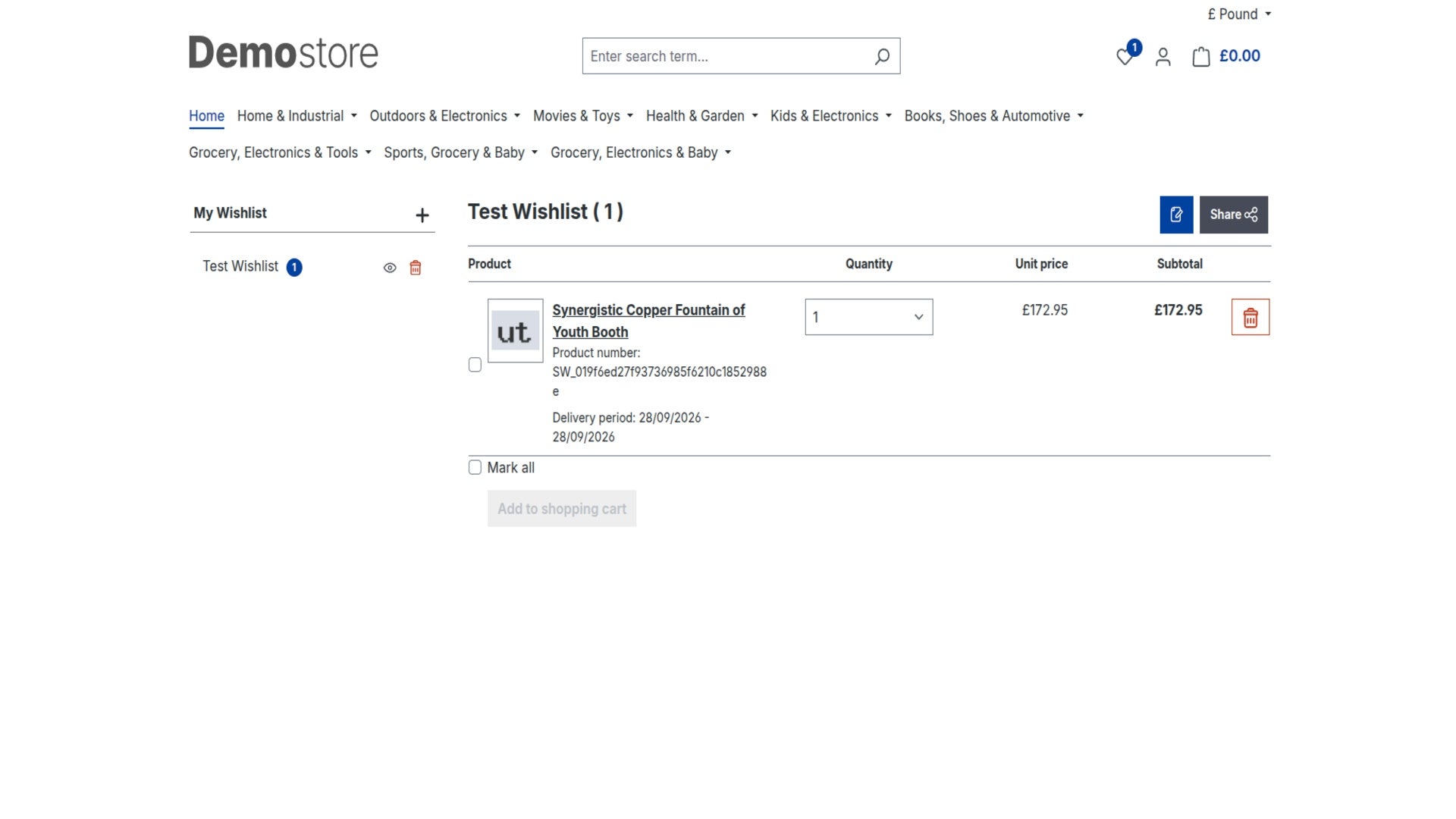Click the edit wishlist pencil button
Screen dimensions: 1456x819
1176,215
